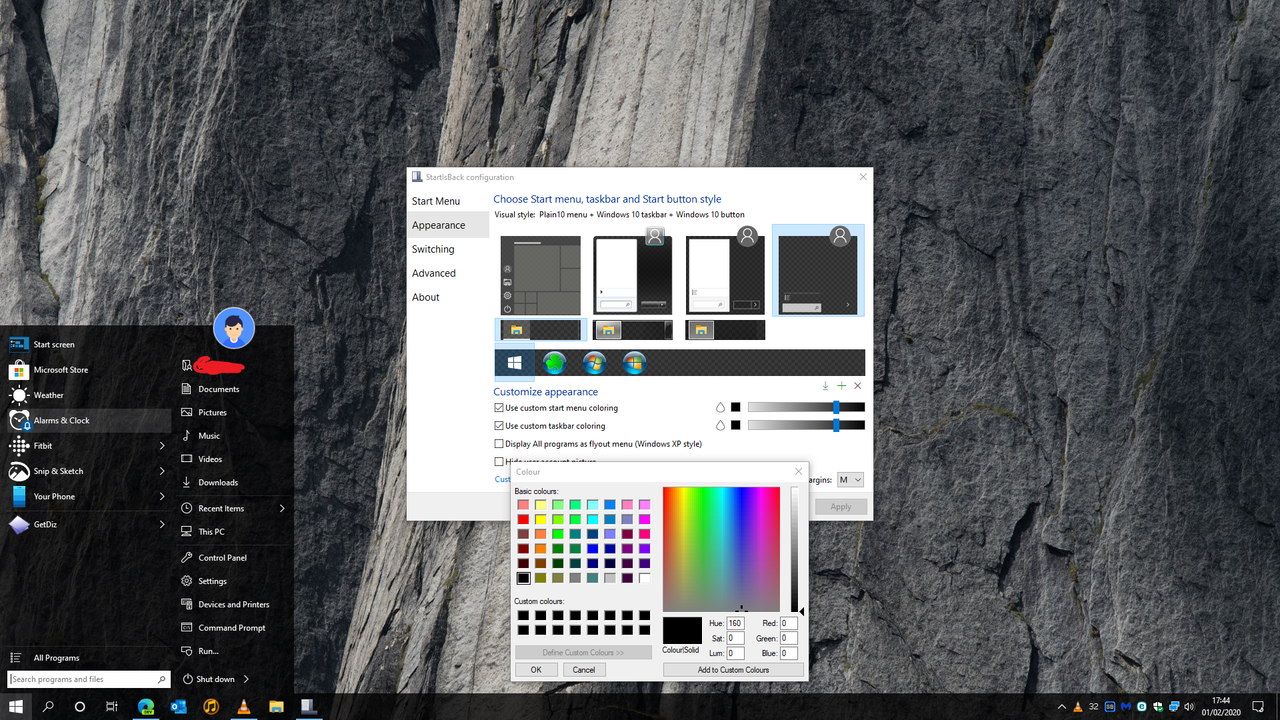Image resolution: width=1280 pixels, height=720 pixels.
Task: Expand GetDiz submenu arrow
Action: (x=162, y=524)
